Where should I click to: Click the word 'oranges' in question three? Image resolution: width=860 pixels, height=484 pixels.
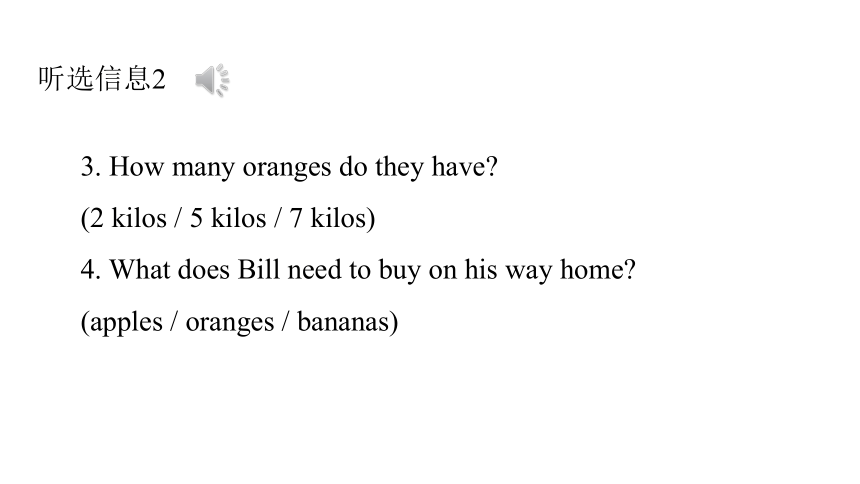[x=287, y=168]
